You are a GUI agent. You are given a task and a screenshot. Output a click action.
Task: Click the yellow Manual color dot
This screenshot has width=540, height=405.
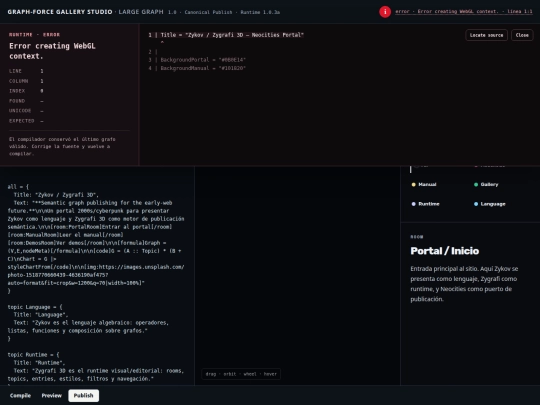[x=414, y=185]
